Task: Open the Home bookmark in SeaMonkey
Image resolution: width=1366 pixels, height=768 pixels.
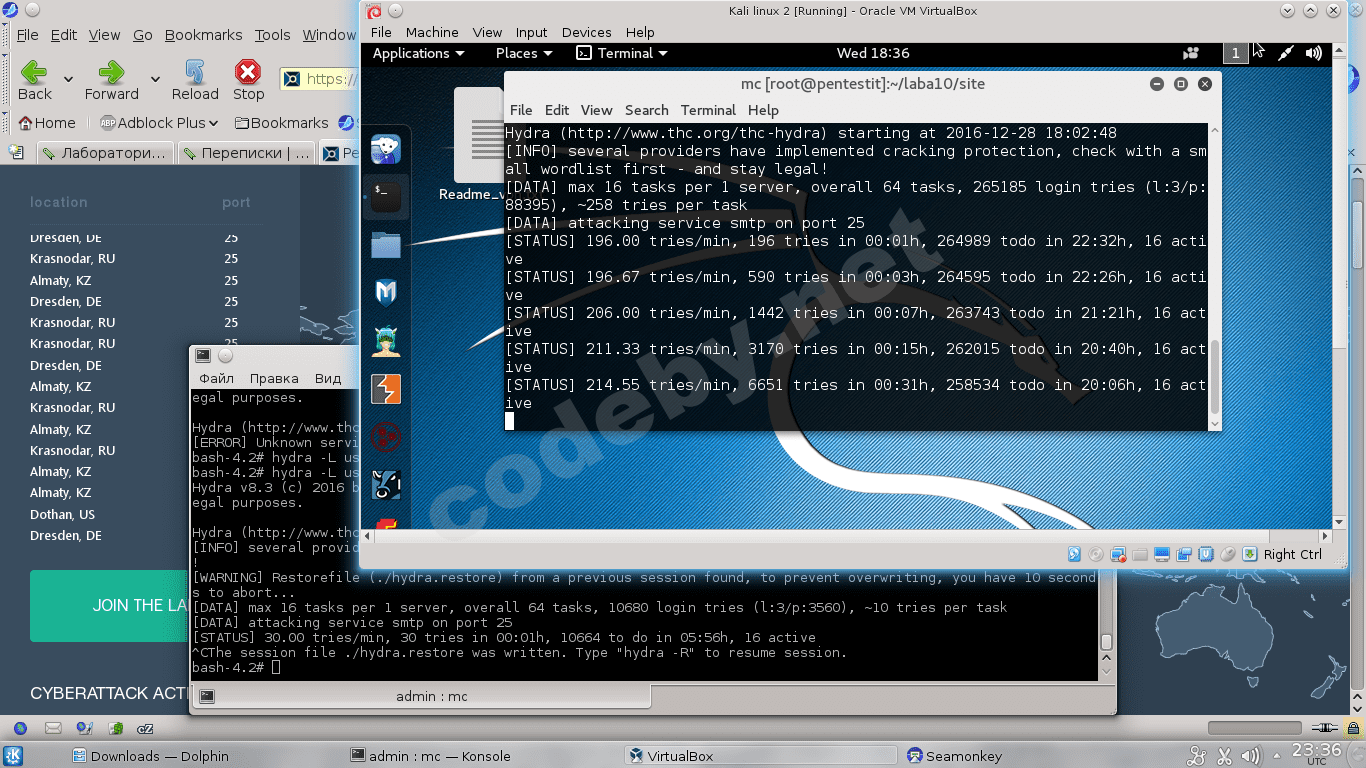Action: [x=47, y=123]
